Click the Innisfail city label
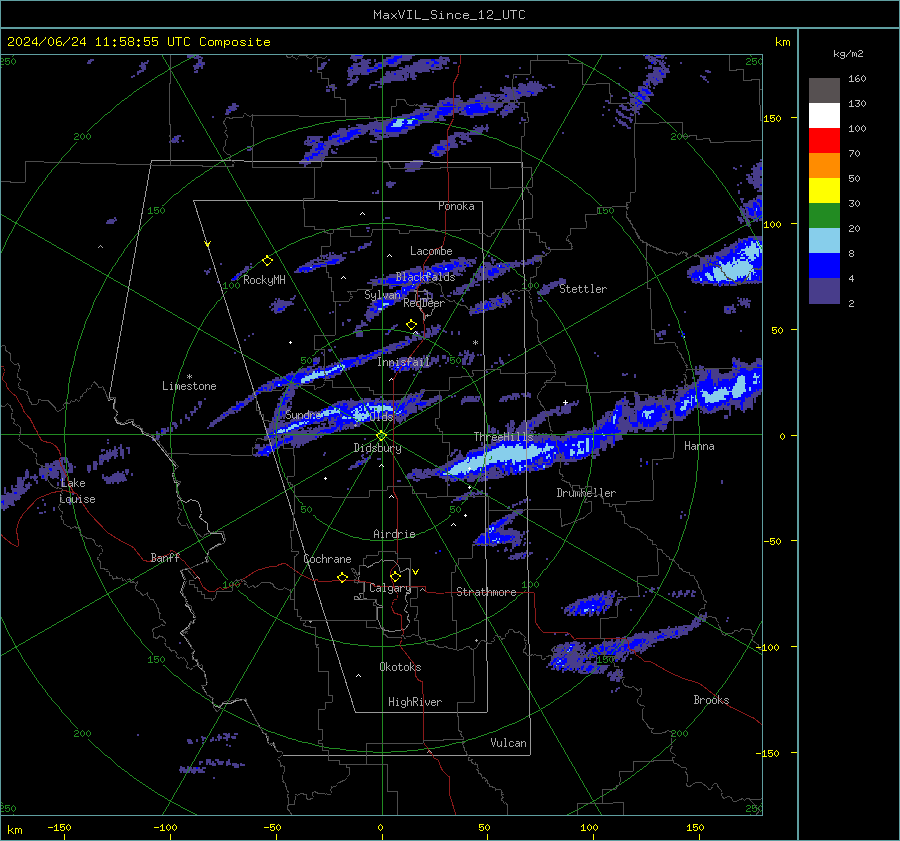The image size is (900, 841). point(403,362)
